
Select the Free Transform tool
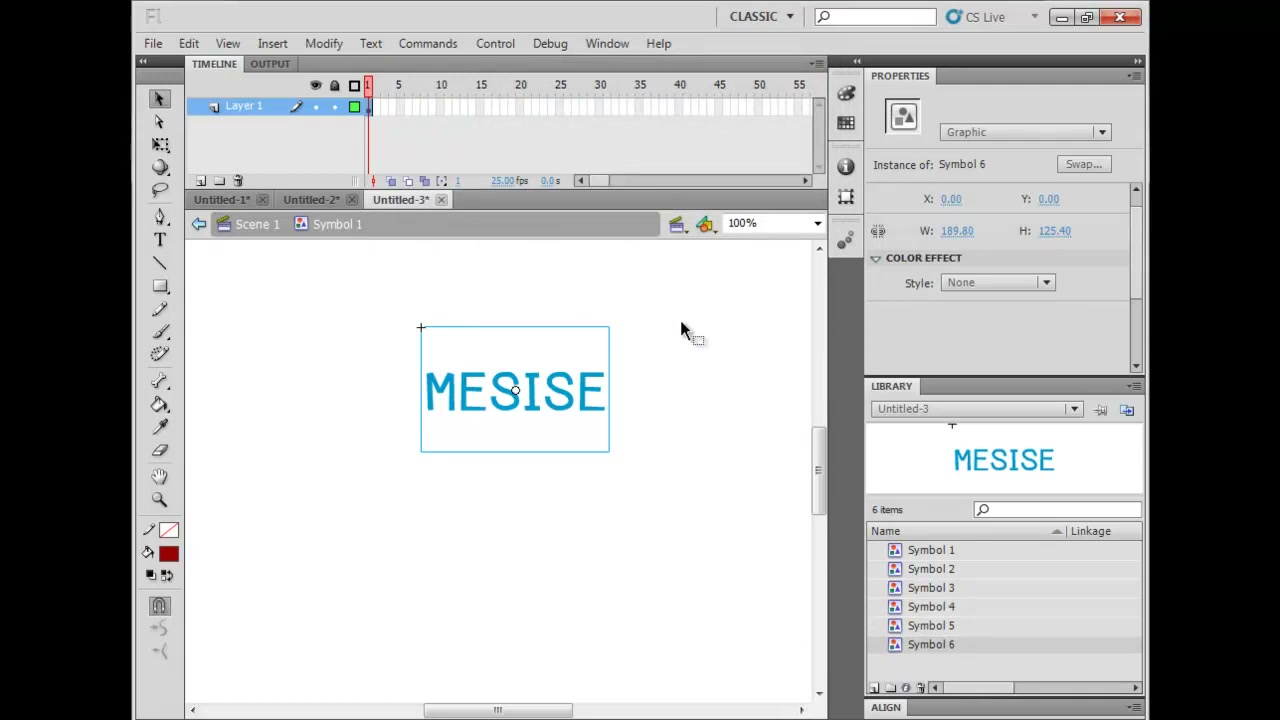pos(160,145)
